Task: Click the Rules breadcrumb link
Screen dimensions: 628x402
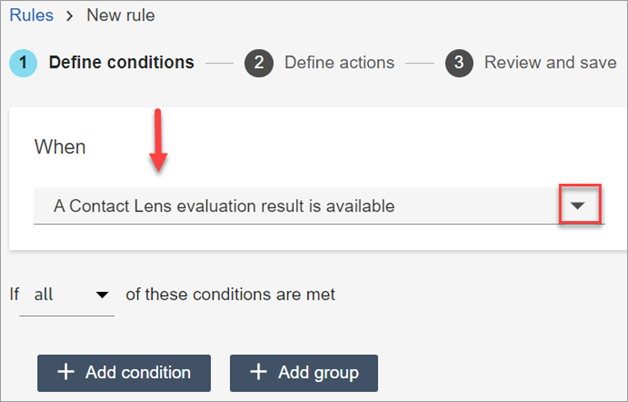Action: coord(31,15)
